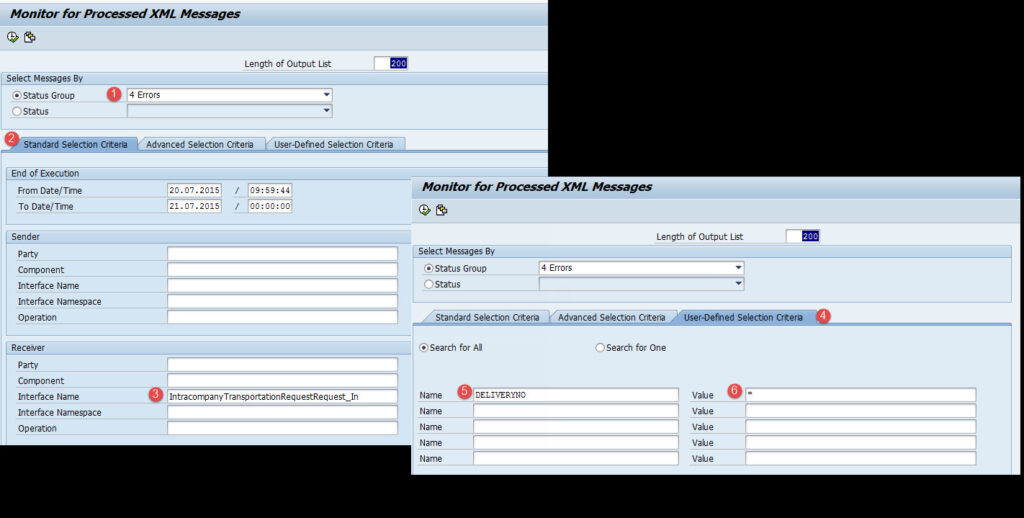
Task: Click the Receiver Interface Name field
Action: tap(282, 396)
